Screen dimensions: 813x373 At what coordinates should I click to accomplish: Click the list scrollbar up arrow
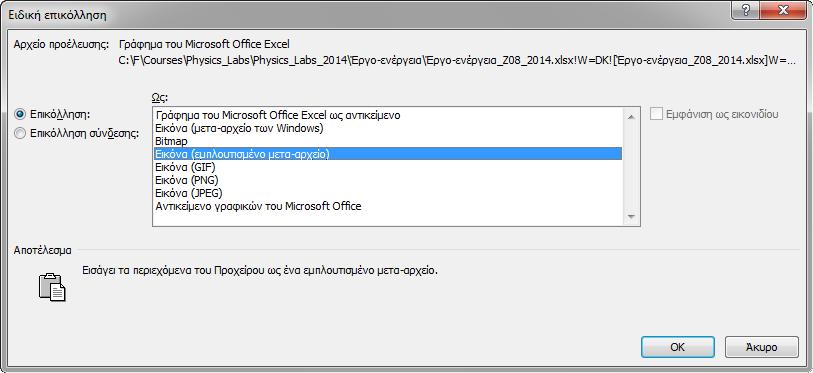tap(631, 117)
